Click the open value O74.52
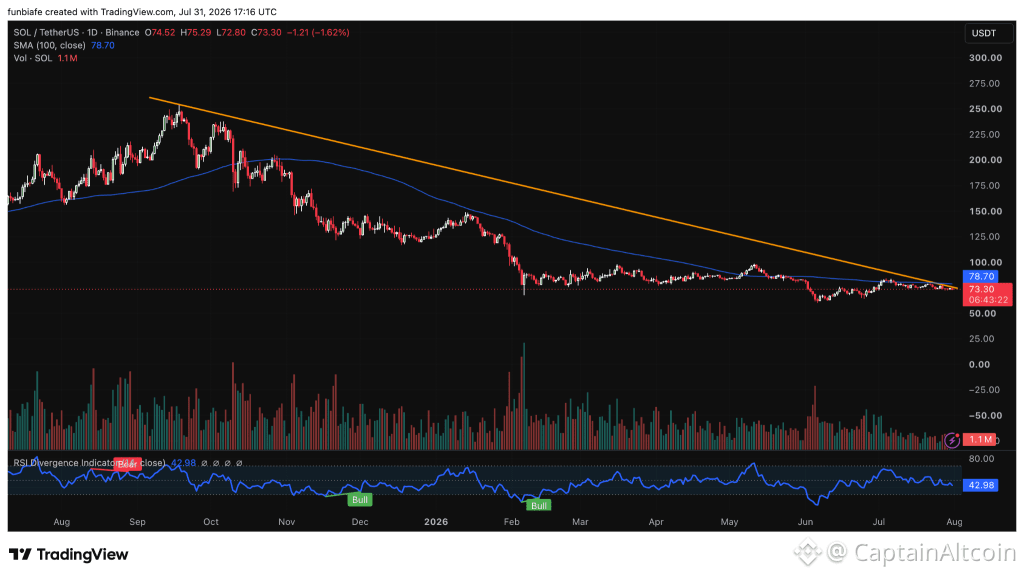 tap(160, 32)
